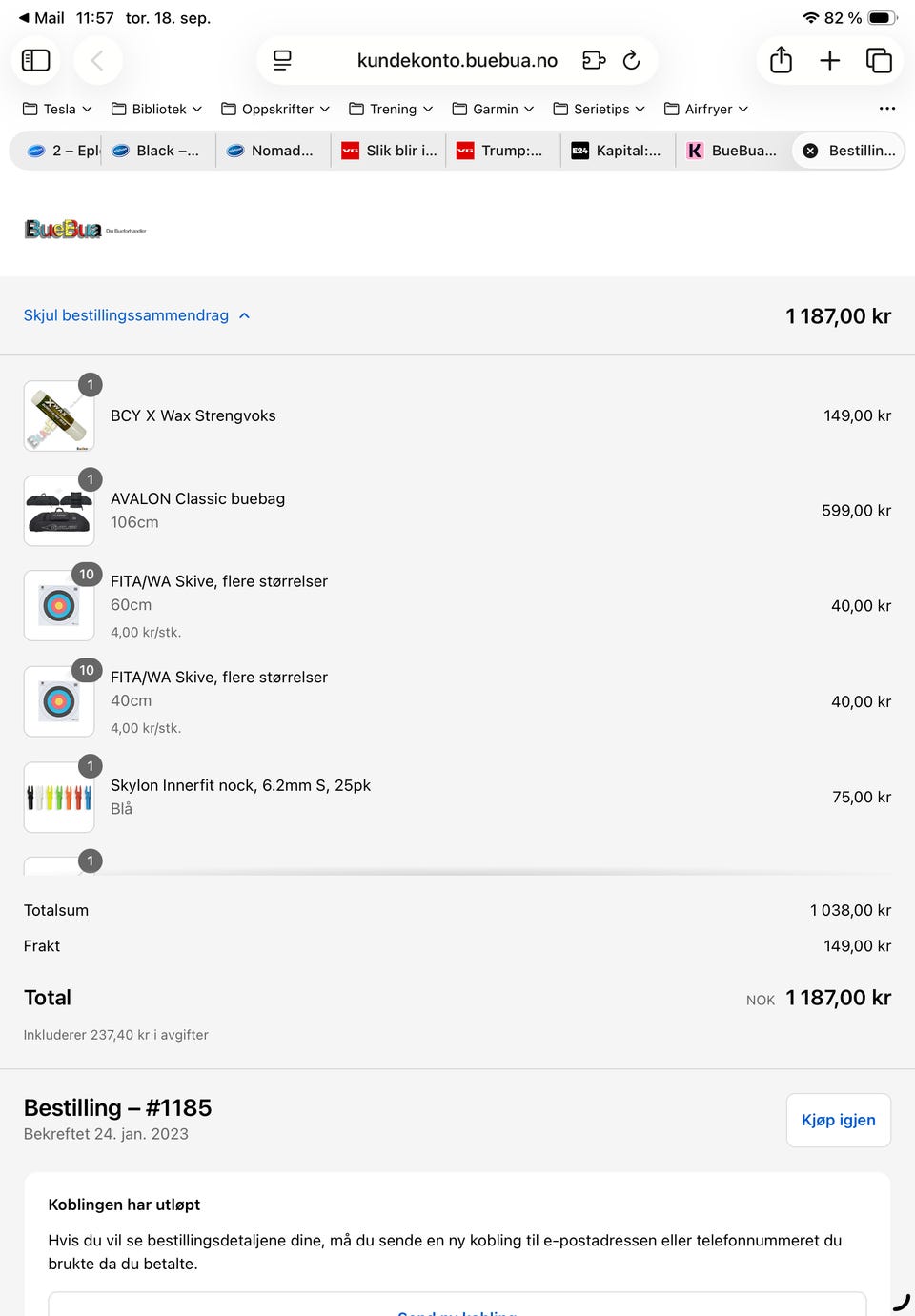Image resolution: width=915 pixels, height=1316 pixels.
Task: Expand the Tesla bookmarks folder
Action: click(x=57, y=109)
